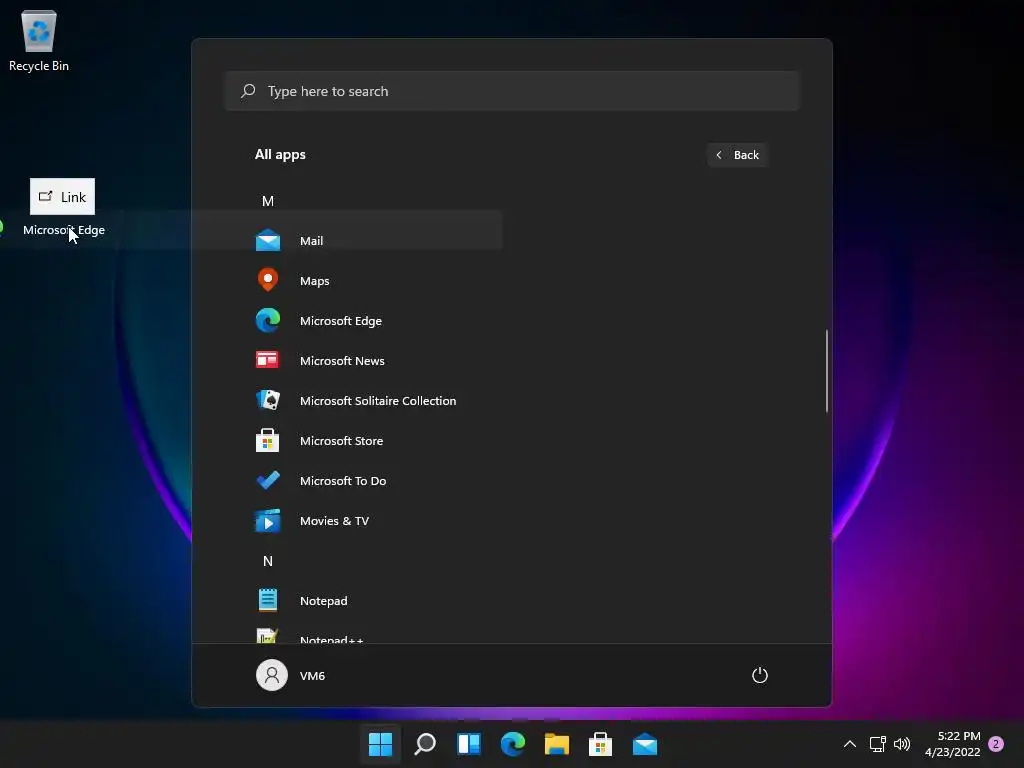The width and height of the screenshot is (1024, 768).
Task: Open Microsoft Edge icon in the app list
Action: pos(268,321)
